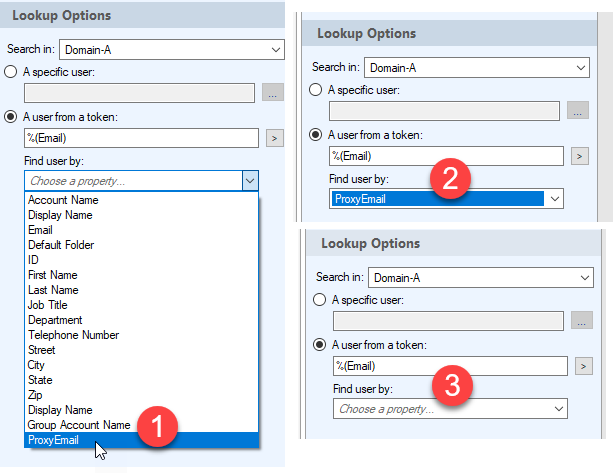Click the red step 2 badge
The width and height of the screenshot is (613, 473).
pos(450,181)
